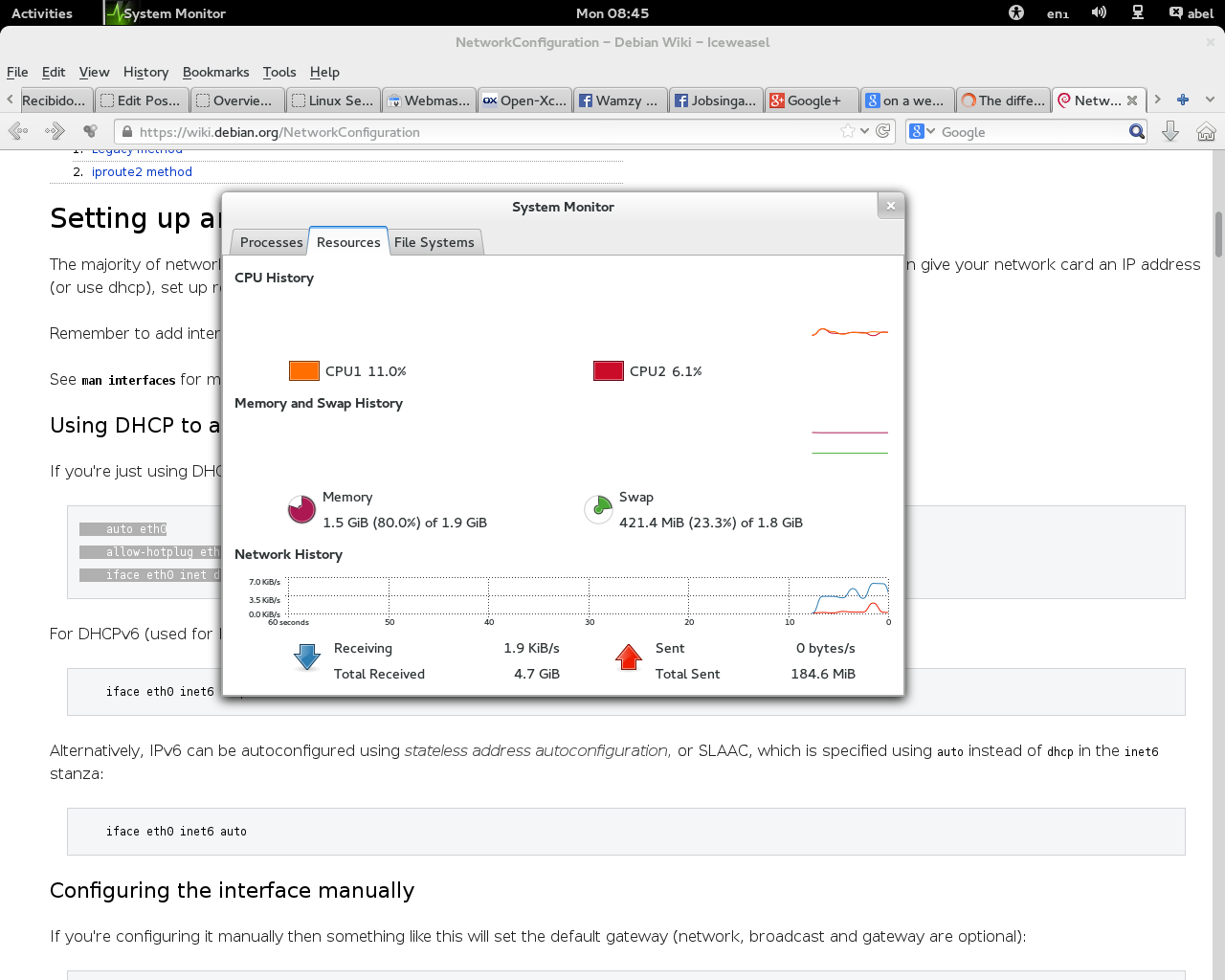Open the History menu

[145, 72]
